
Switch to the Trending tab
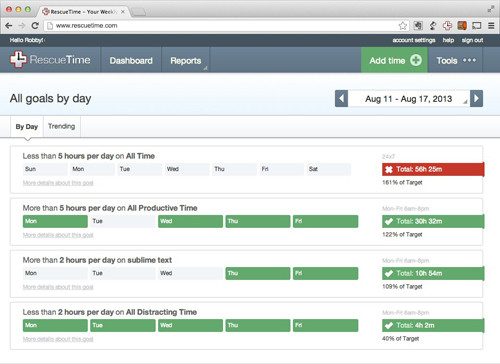(x=62, y=126)
